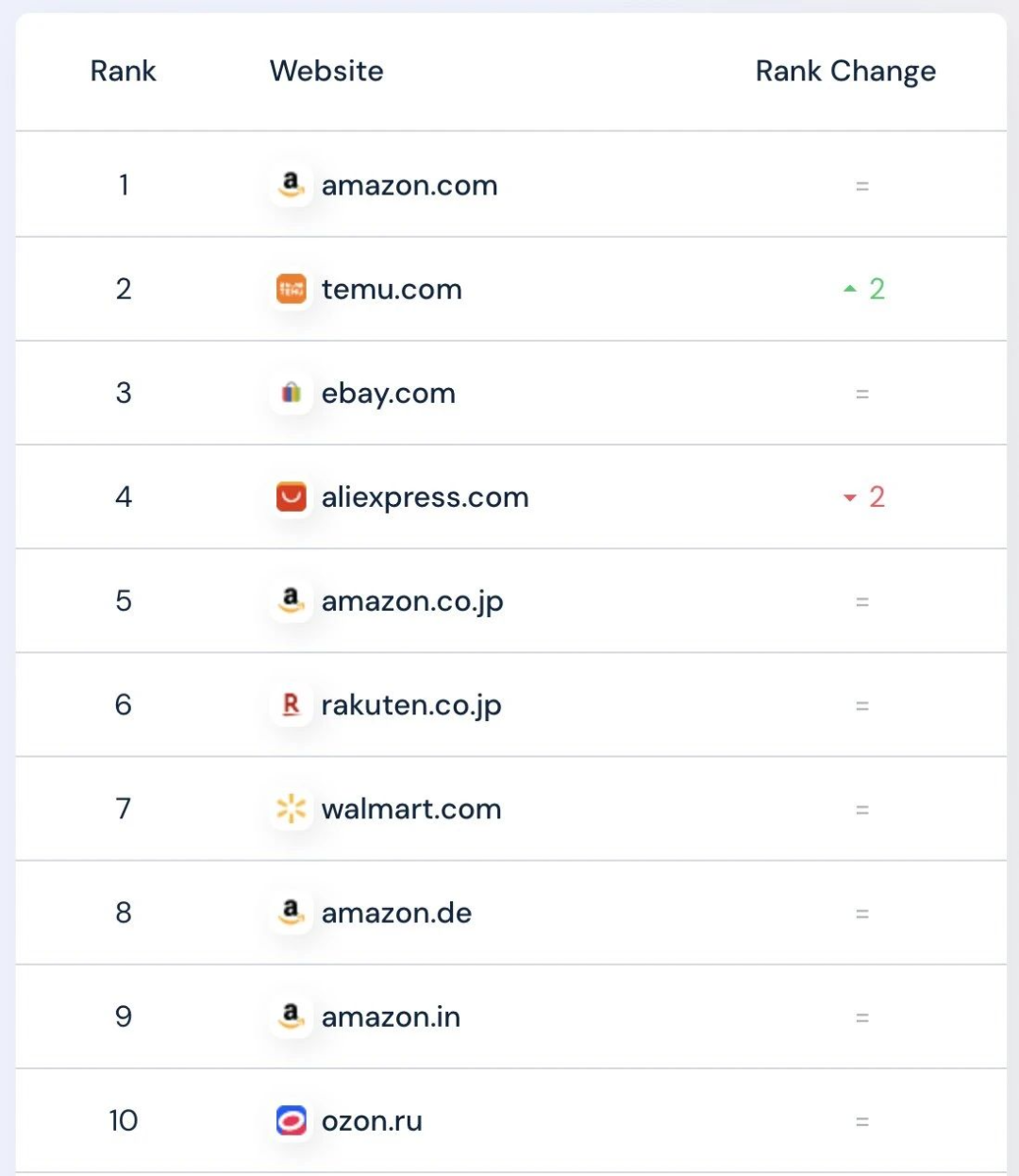This screenshot has width=1019, height=1176.
Task: Open the temu.com website link
Action: tap(392, 289)
